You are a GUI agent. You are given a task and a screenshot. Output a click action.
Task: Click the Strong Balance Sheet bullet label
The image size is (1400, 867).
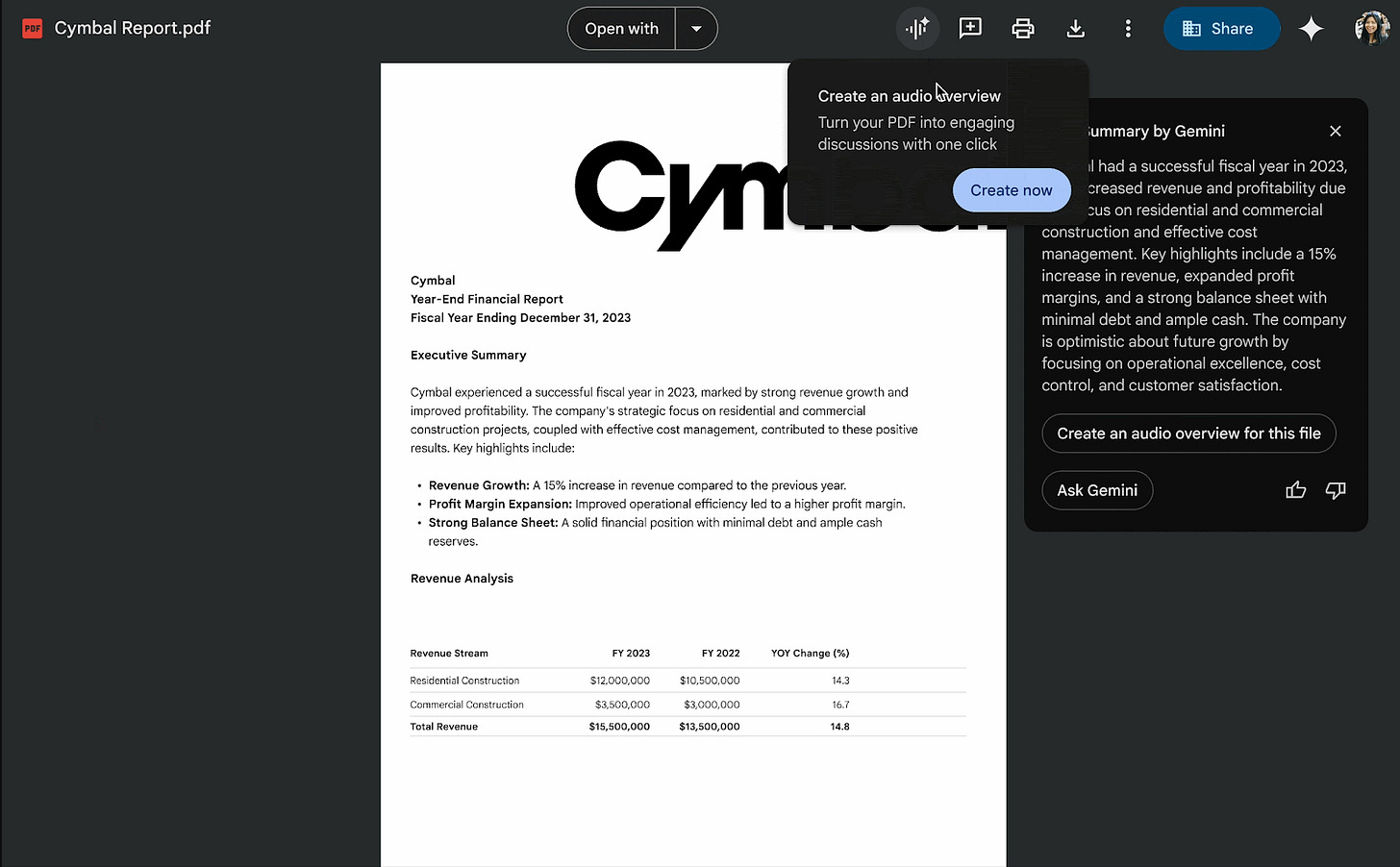pos(493,523)
